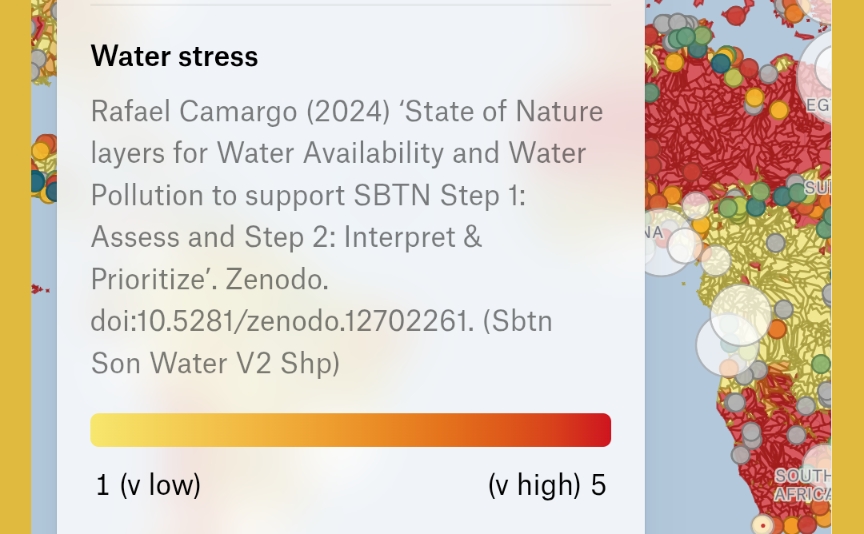Click the "(v high) 5" legend label
The width and height of the screenshot is (864, 534).
[547, 486]
